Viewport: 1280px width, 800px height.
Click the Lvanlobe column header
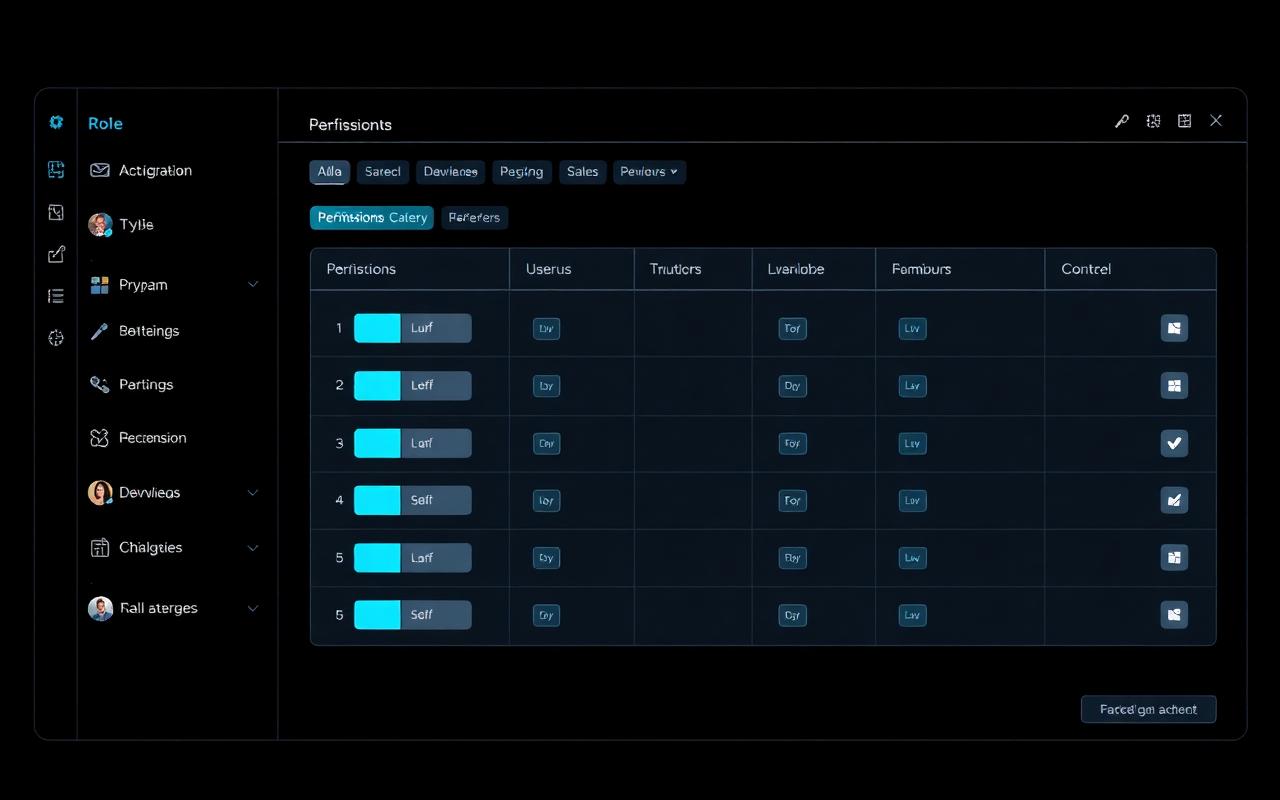coord(796,269)
